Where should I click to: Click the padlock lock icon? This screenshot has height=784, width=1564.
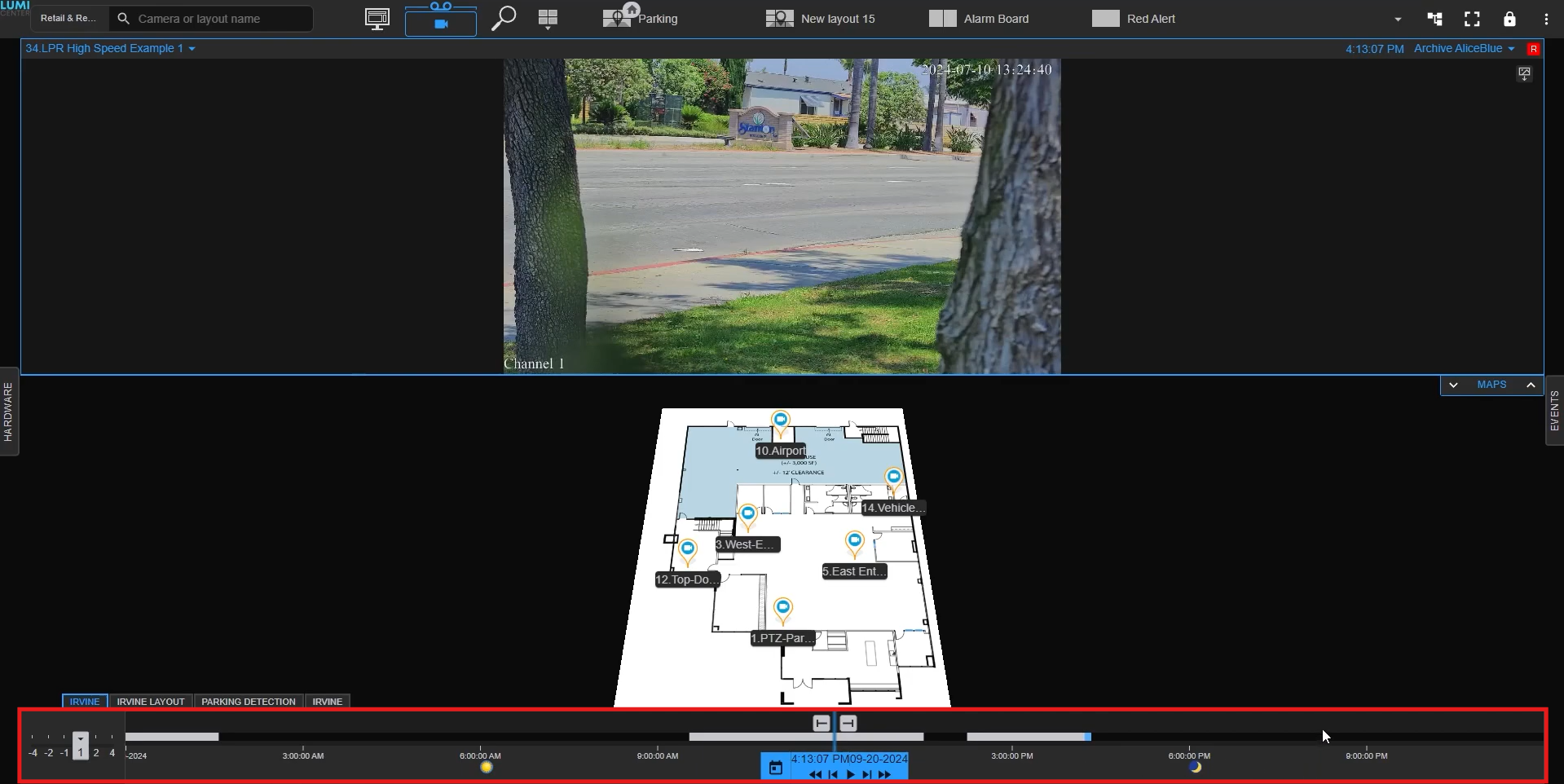tap(1509, 19)
